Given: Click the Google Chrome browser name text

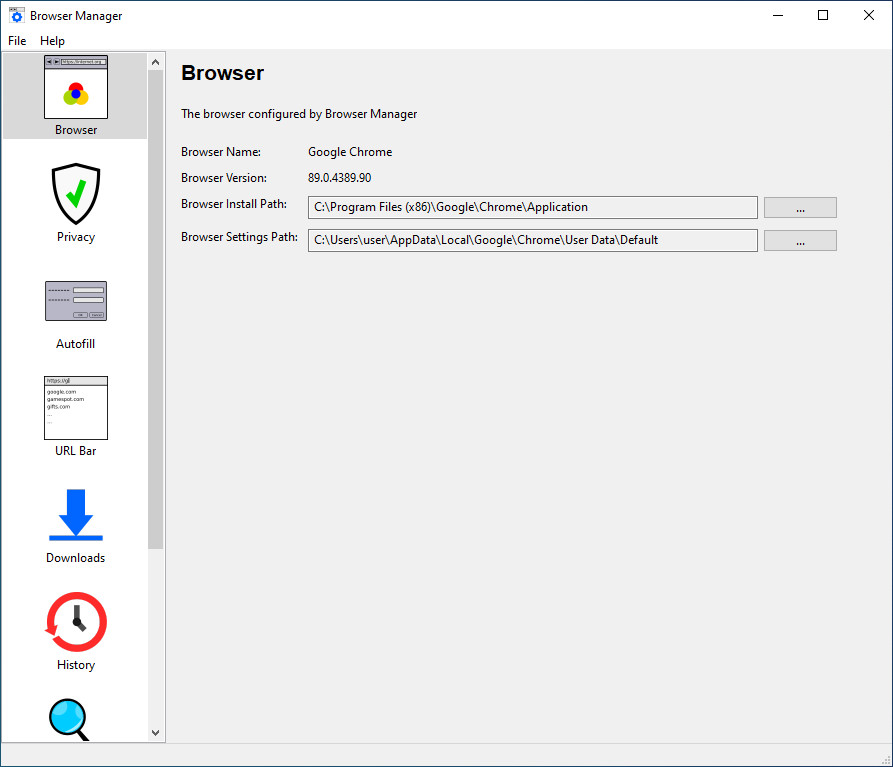Looking at the screenshot, I should click(350, 152).
